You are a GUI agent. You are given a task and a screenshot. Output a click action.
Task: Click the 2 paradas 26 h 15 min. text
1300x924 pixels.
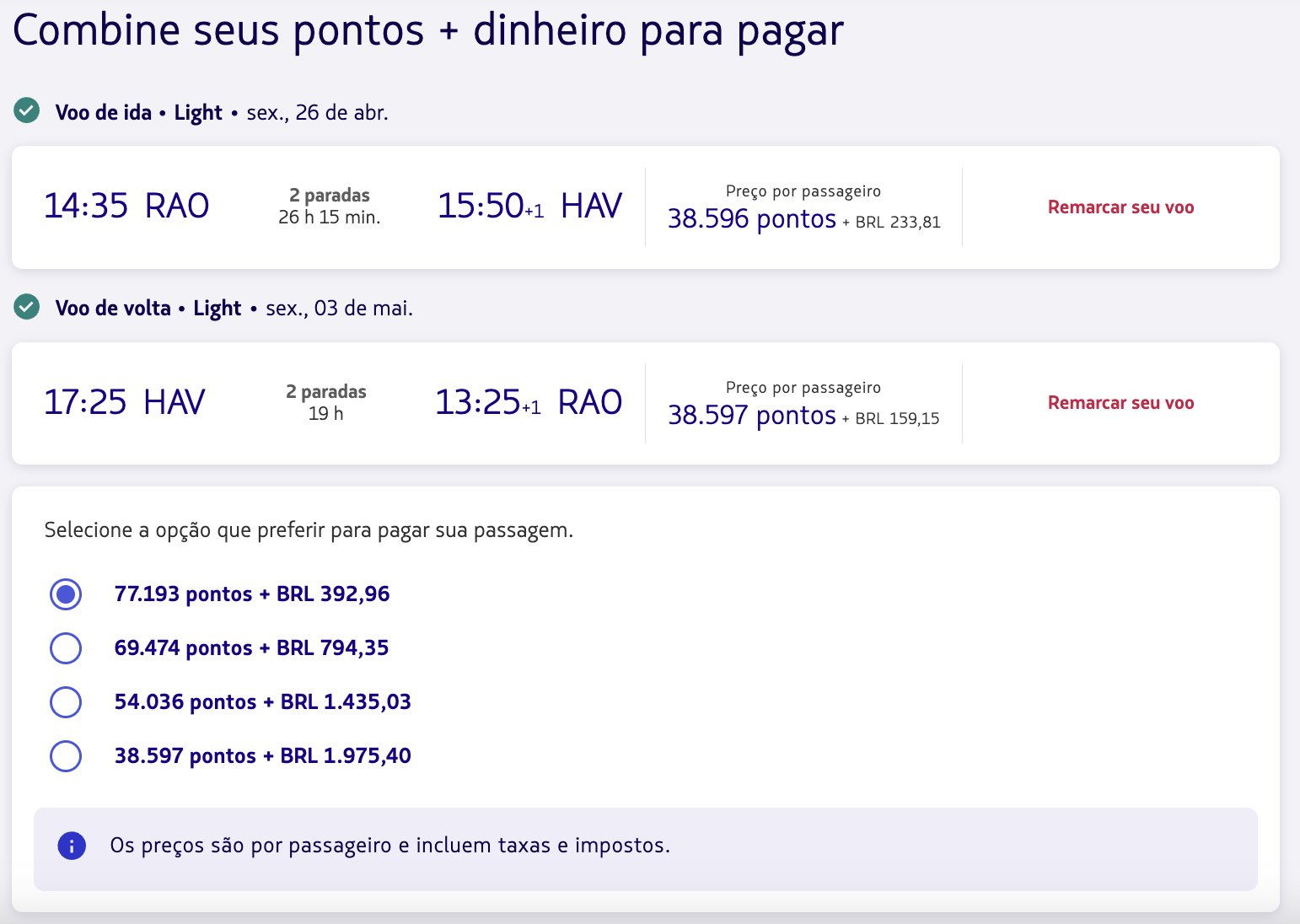click(x=330, y=207)
